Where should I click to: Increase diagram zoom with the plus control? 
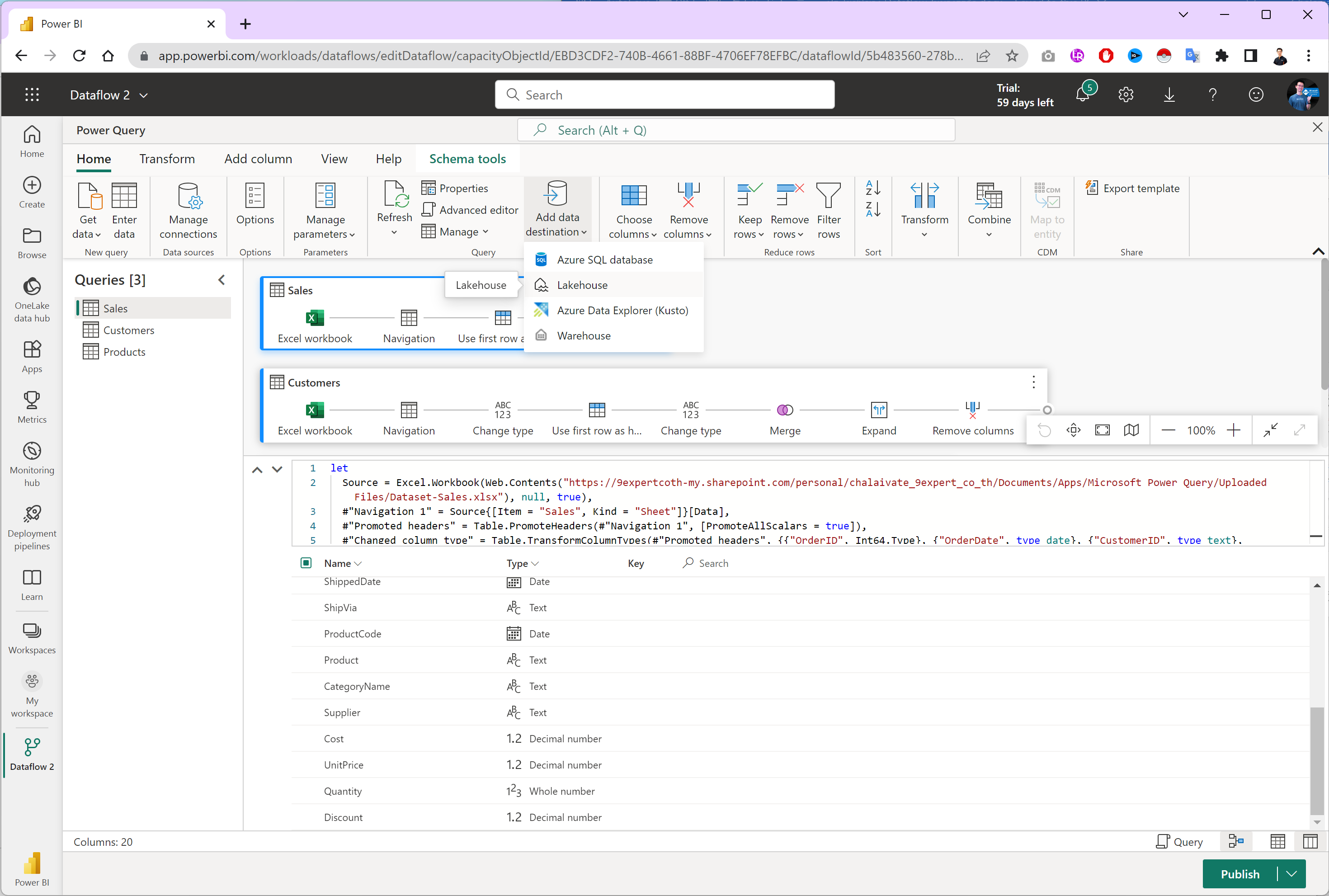[1235, 430]
